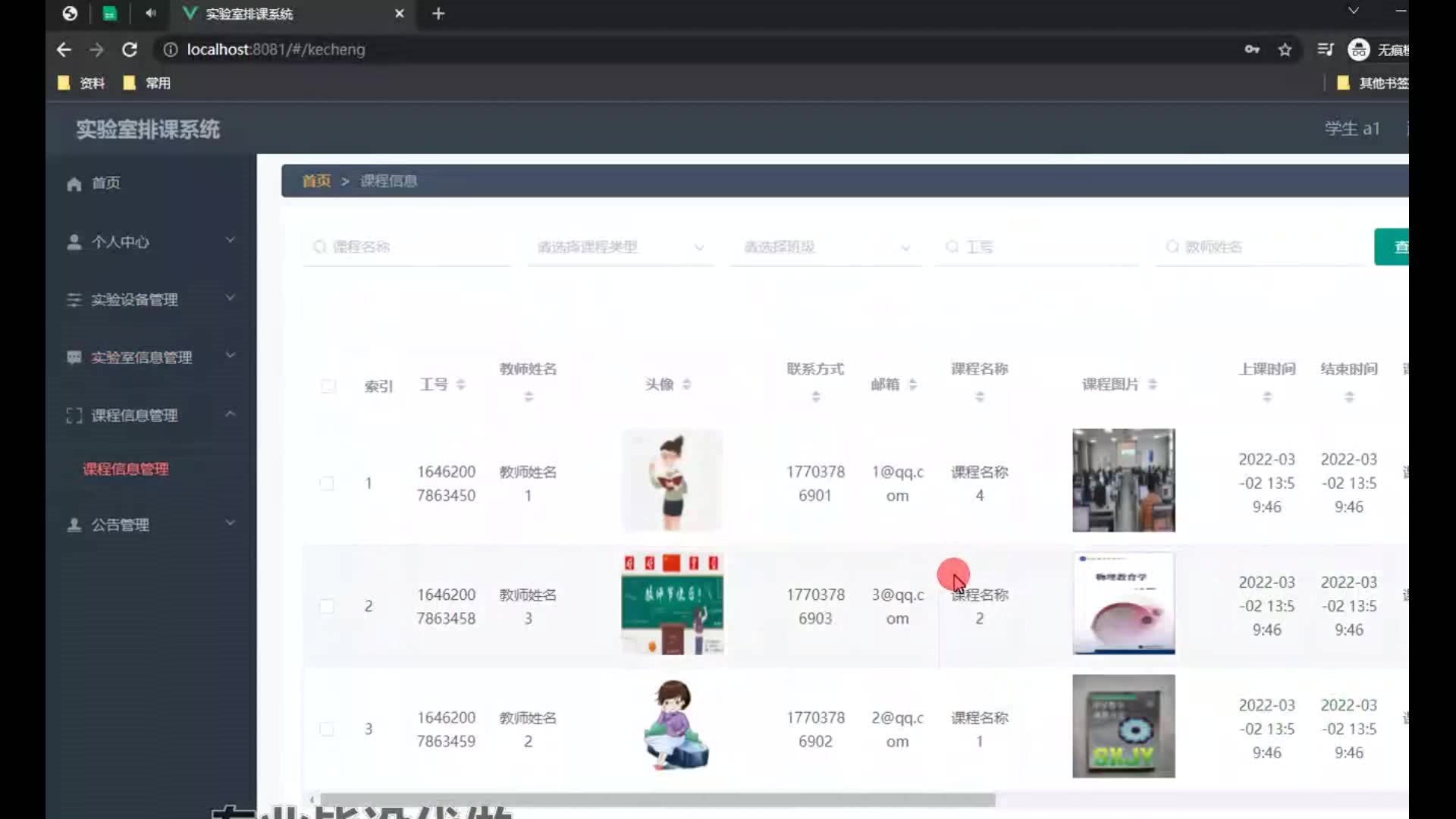Sort by 工号 column arrows
The width and height of the screenshot is (1456, 819).
[460, 384]
